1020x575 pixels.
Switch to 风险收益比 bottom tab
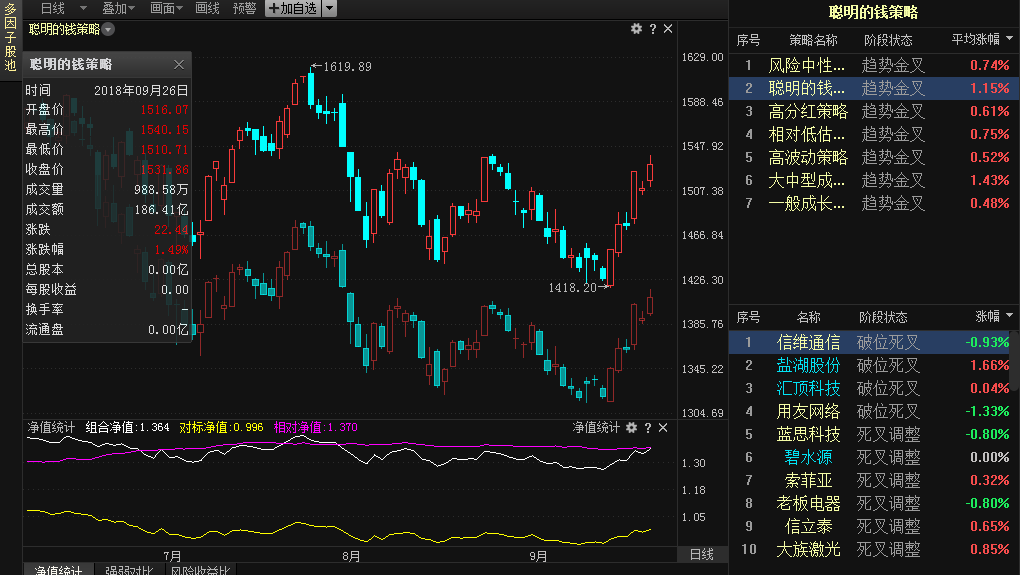[x=200, y=569]
